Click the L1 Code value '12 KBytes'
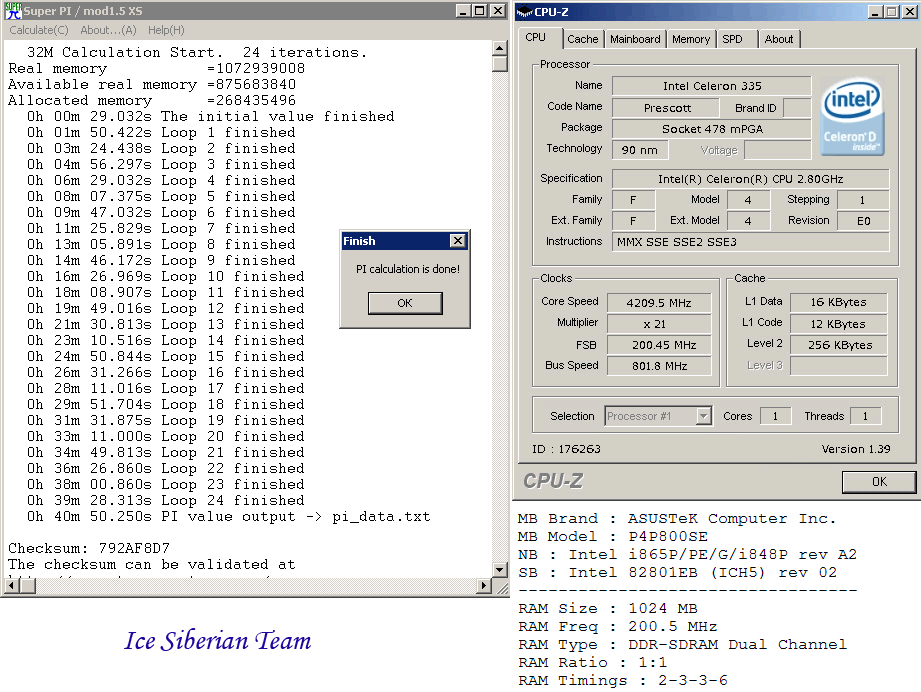921x692 pixels. pos(838,324)
